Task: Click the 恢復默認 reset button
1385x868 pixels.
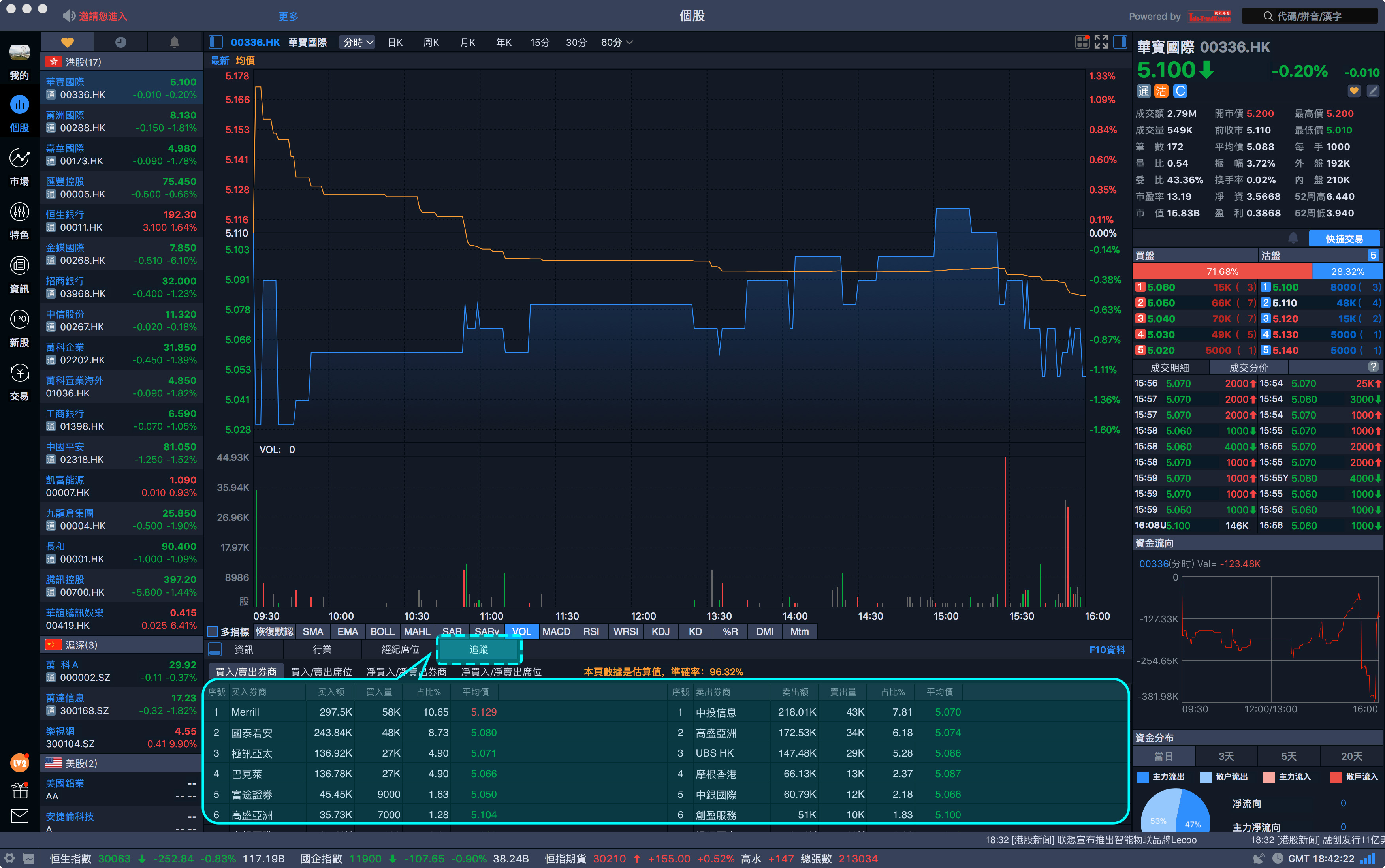Action: [x=274, y=631]
